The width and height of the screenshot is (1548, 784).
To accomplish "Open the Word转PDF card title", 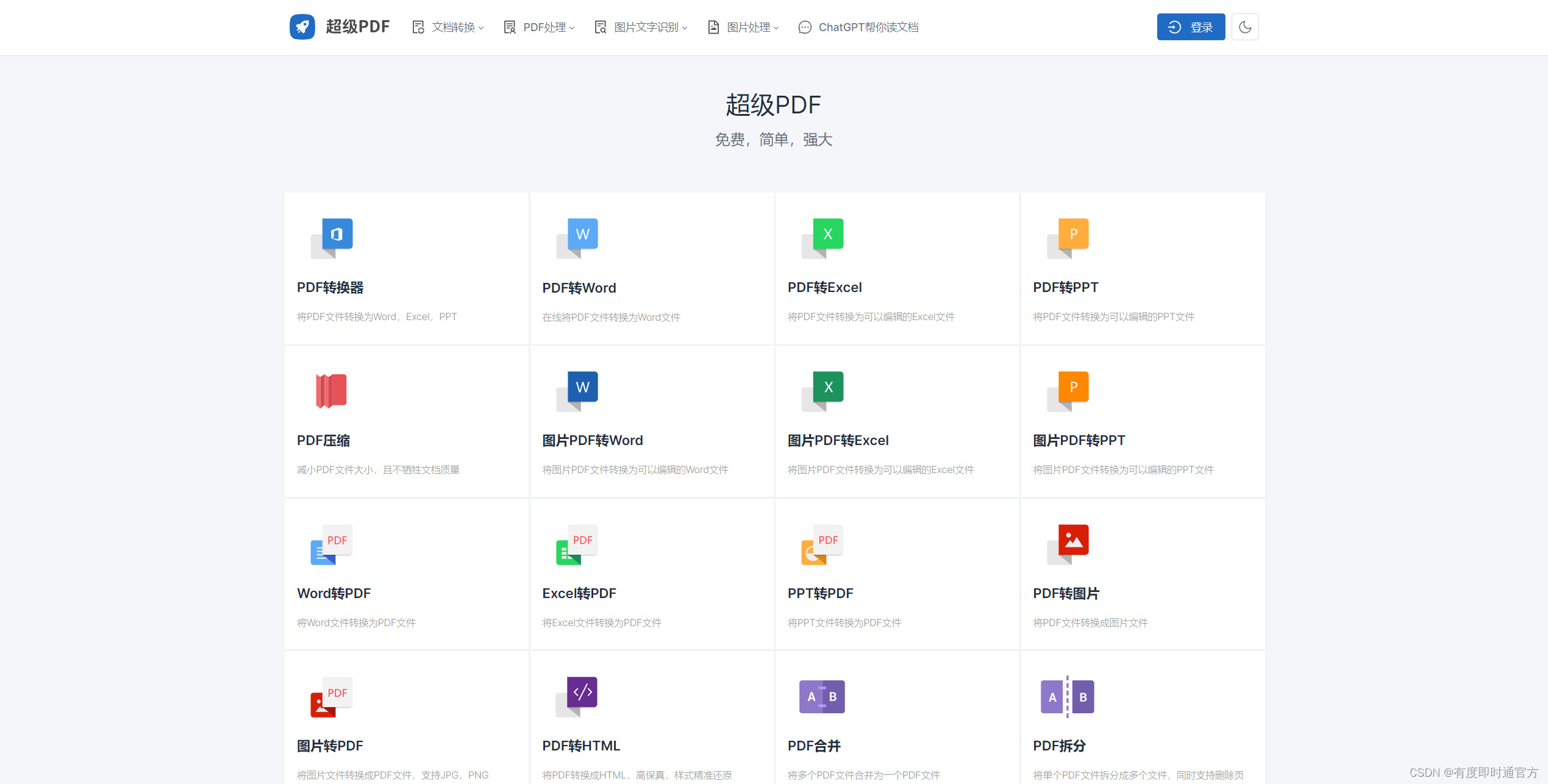I will [334, 594].
